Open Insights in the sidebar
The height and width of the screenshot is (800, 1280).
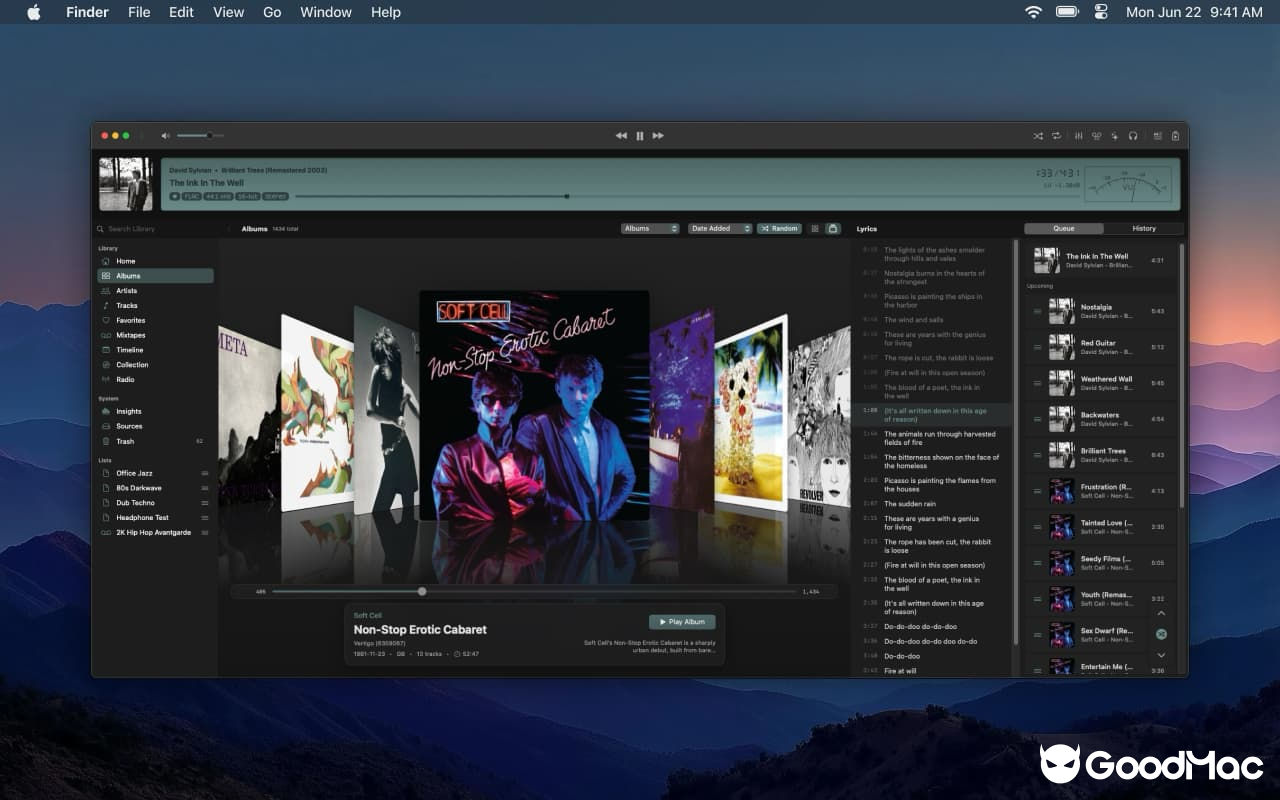pos(155,411)
